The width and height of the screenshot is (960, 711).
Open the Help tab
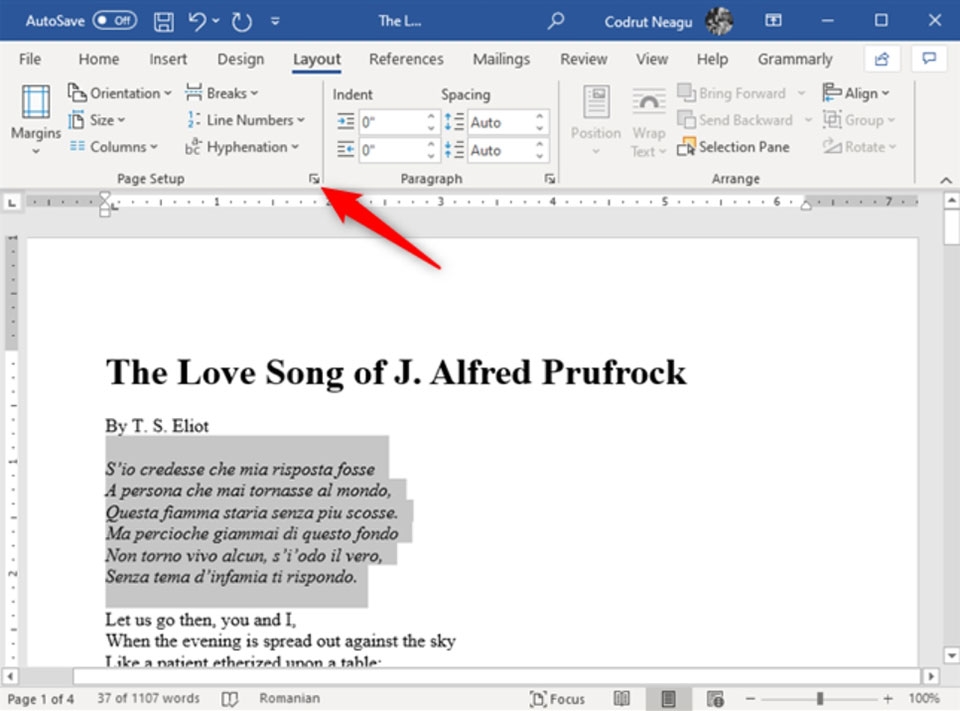[712, 59]
